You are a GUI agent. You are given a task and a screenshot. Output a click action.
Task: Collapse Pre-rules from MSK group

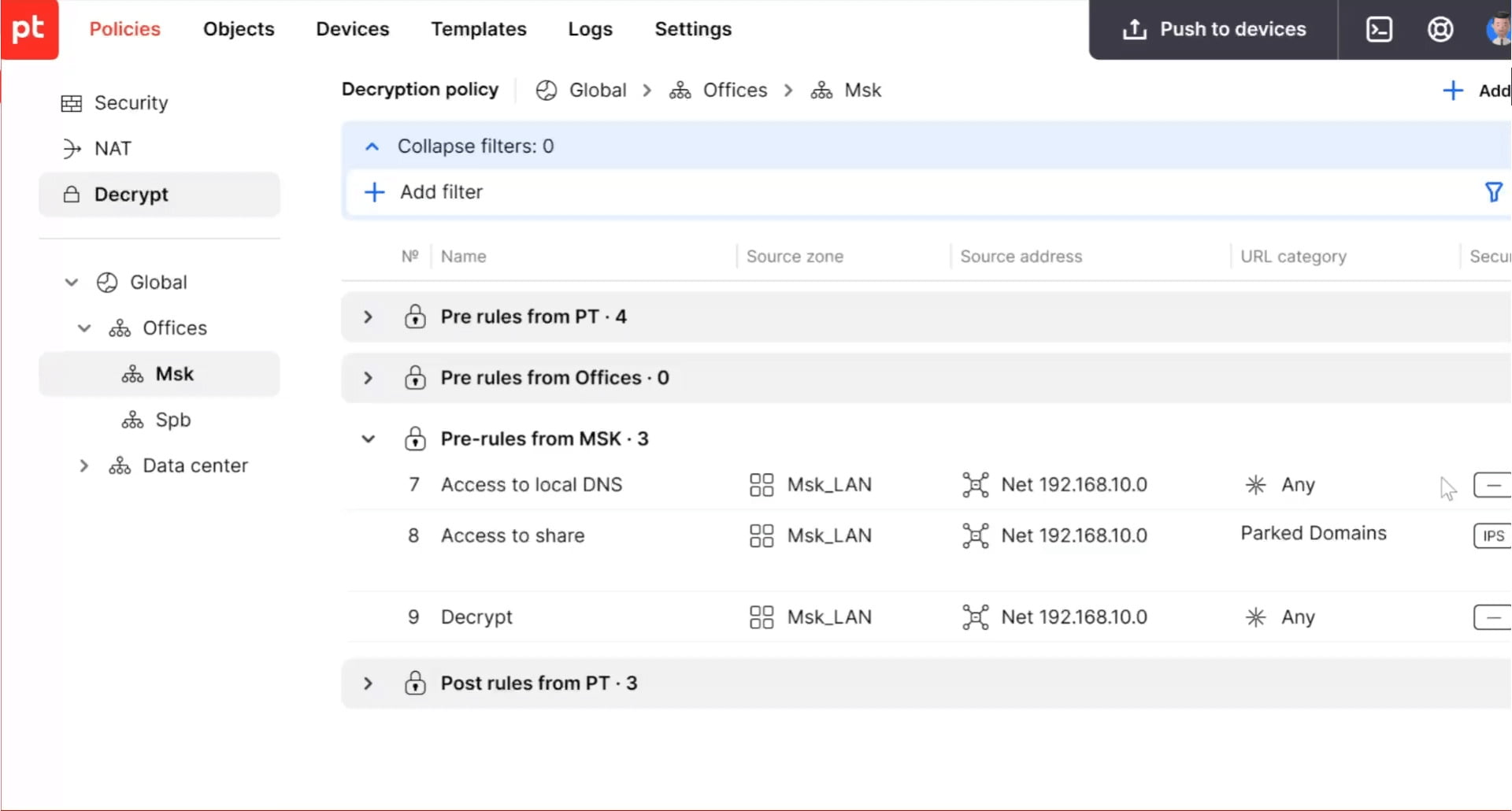pyautogui.click(x=368, y=439)
